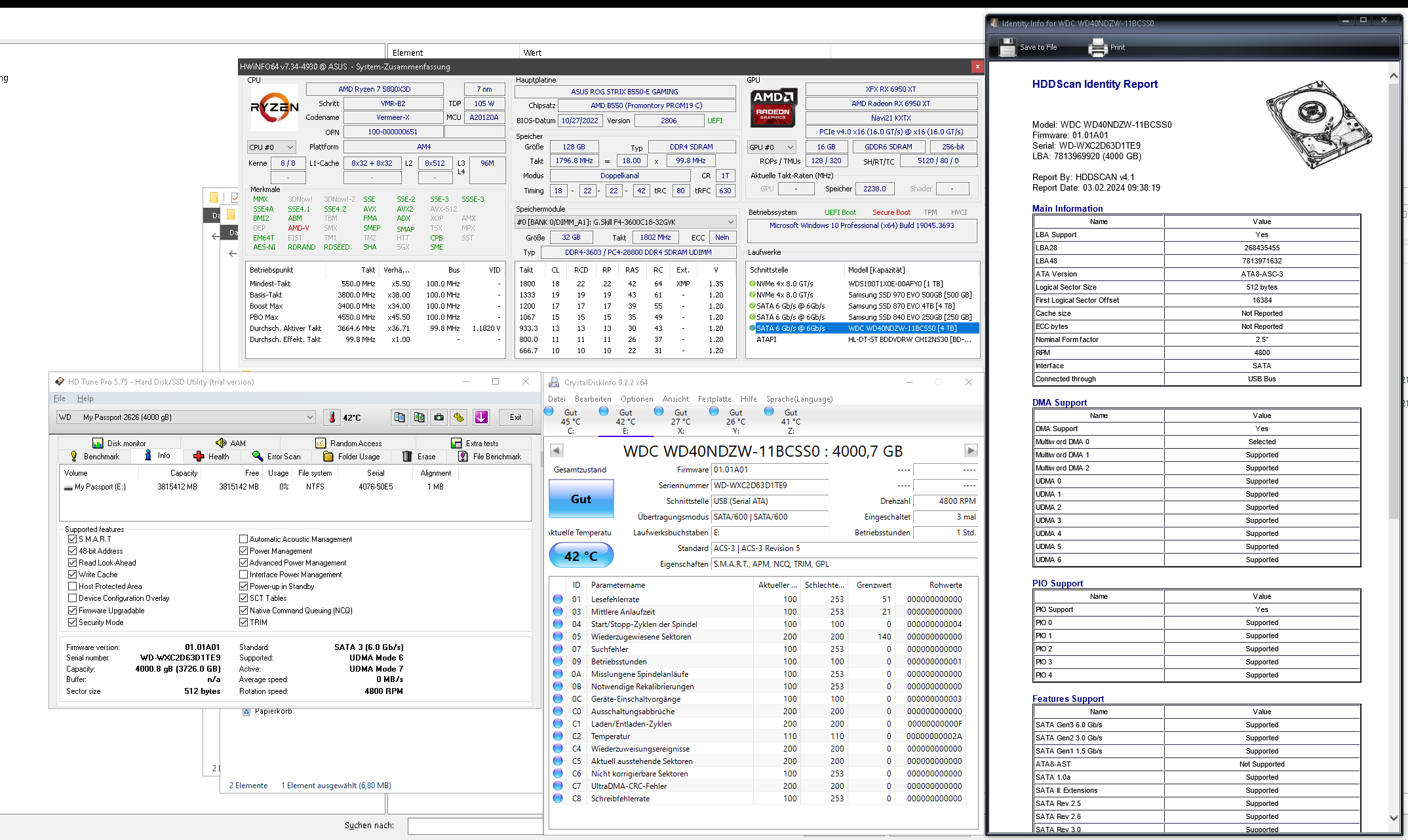Toggle the Write Cache checkbox

73,575
